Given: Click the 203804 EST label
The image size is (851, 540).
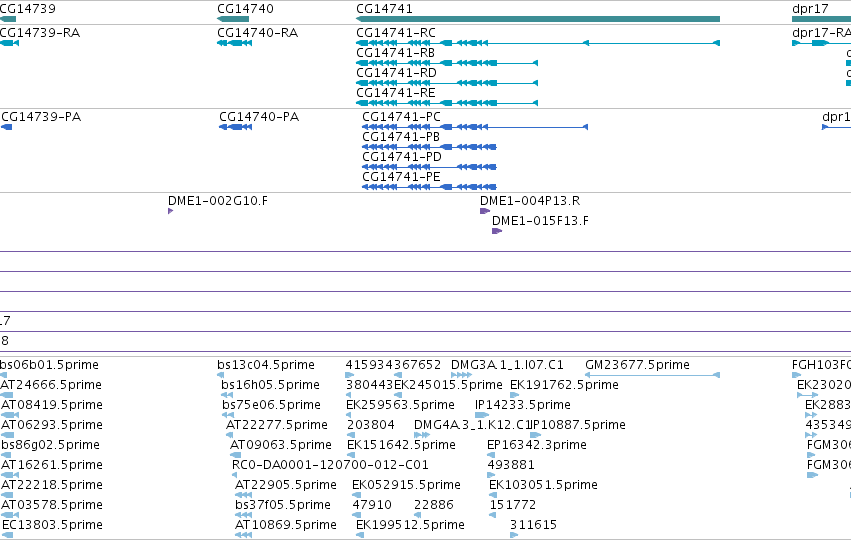Looking at the screenshot, I should tap(371, 425).
